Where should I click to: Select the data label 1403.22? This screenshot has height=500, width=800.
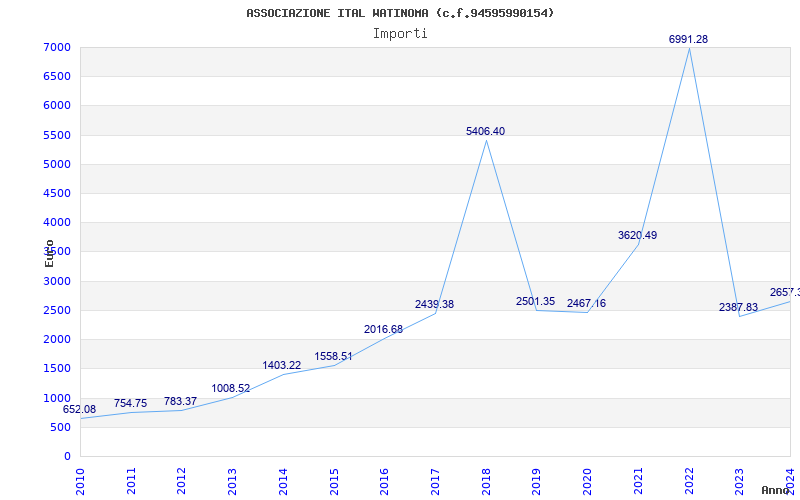(282, 366)
